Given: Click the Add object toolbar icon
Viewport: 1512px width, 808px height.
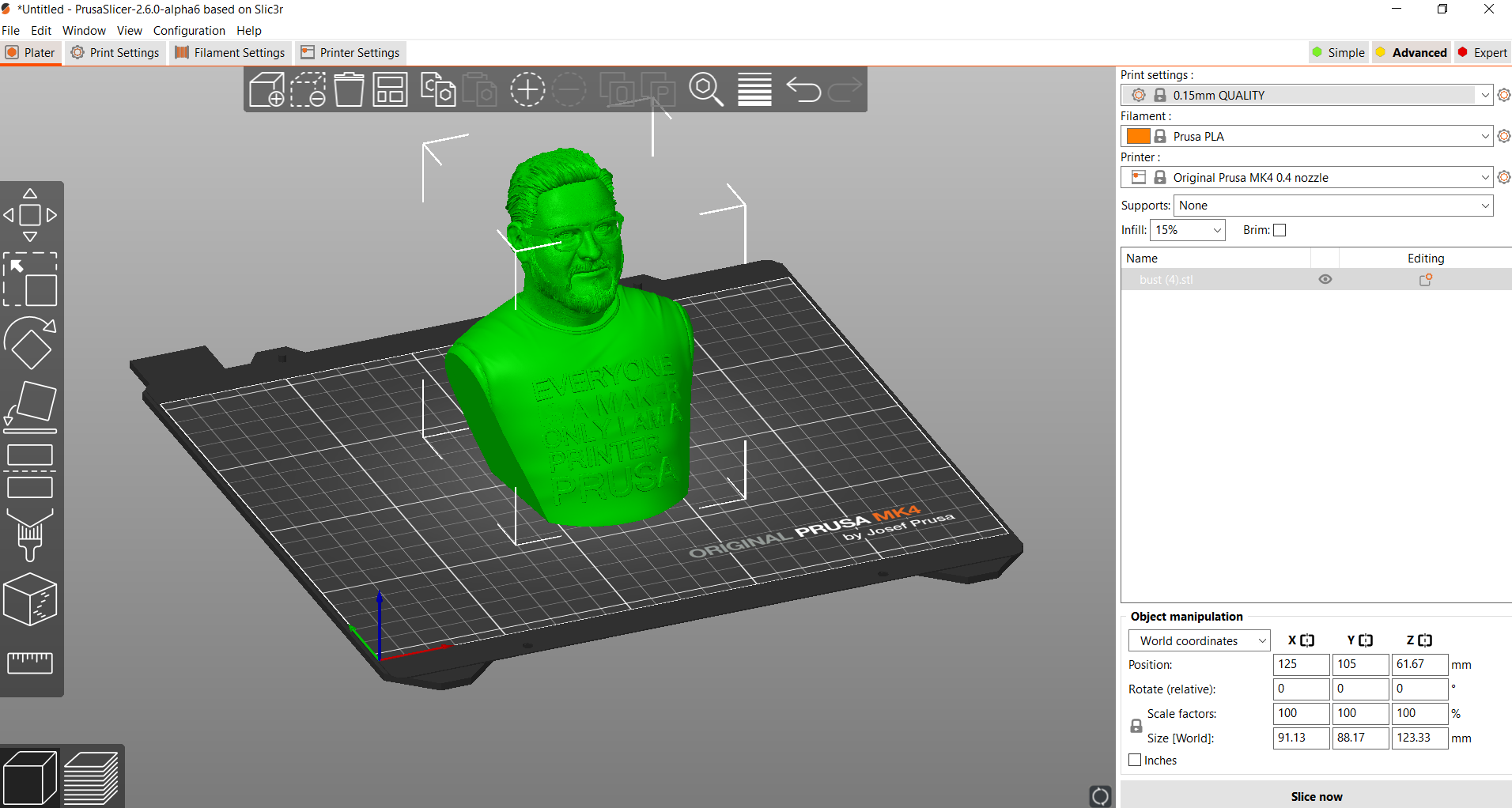Looking at the screenshot, I should point(266,89).
